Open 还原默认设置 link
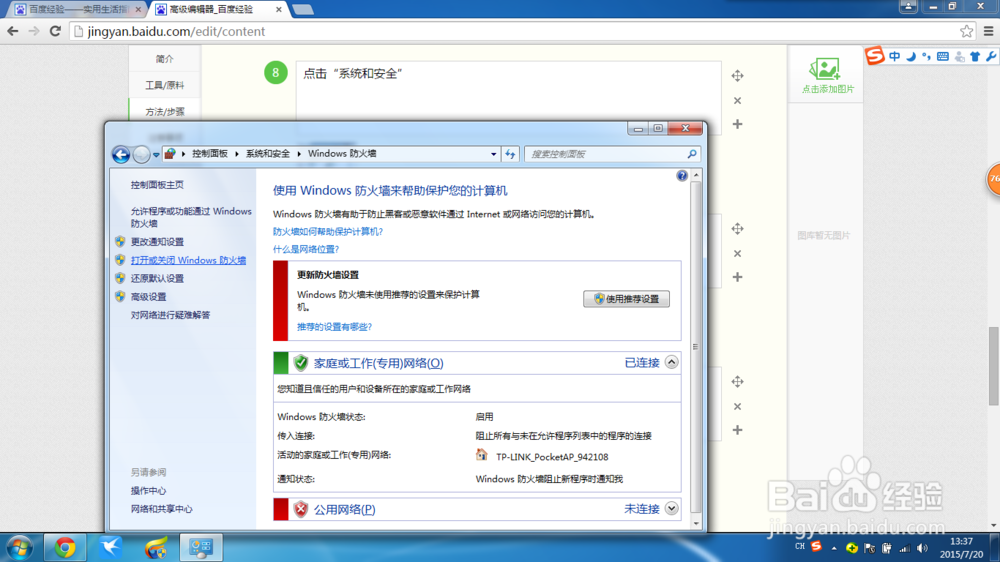Viewport: 1000px width, 562px height. 157,278
